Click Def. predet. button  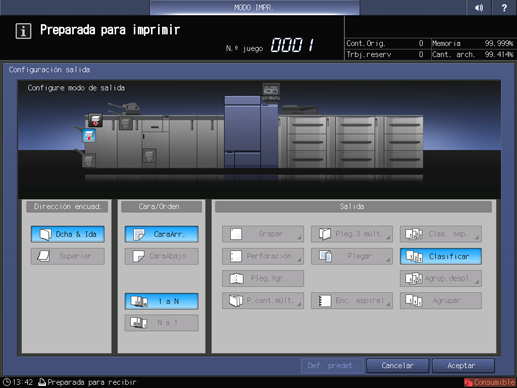[x=331, y=366]
